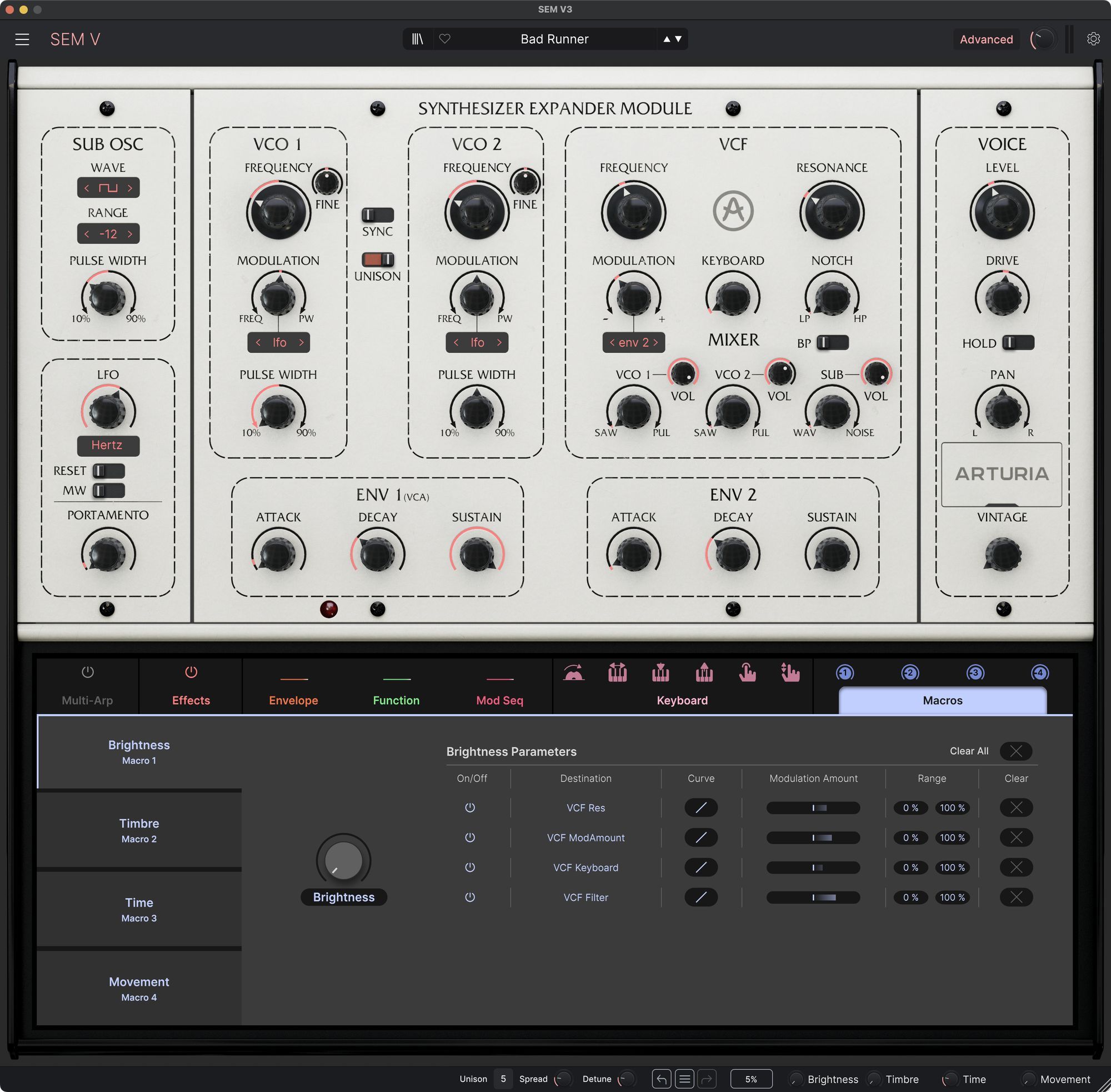Screen dimensions: 1111x1092
Task: Click the undo arrow in bottom bar
Action: tap(661, 1079)
